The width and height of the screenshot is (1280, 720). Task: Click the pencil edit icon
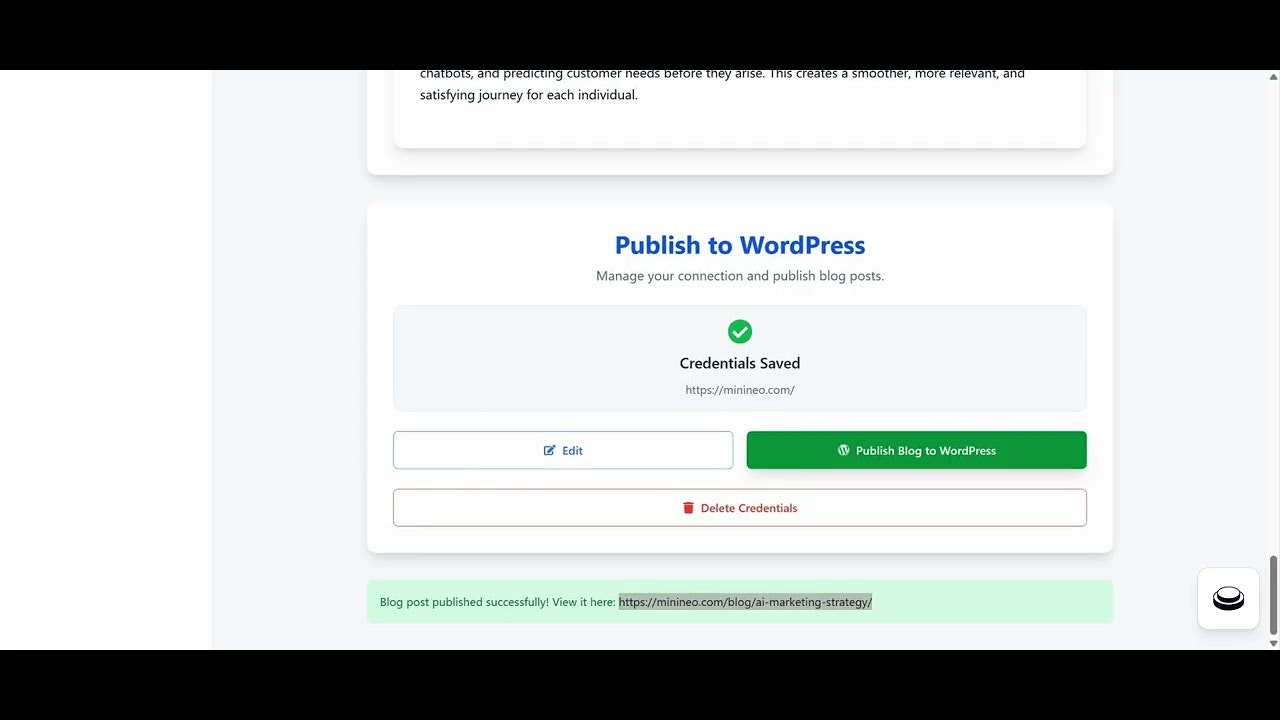click(549, 450)
